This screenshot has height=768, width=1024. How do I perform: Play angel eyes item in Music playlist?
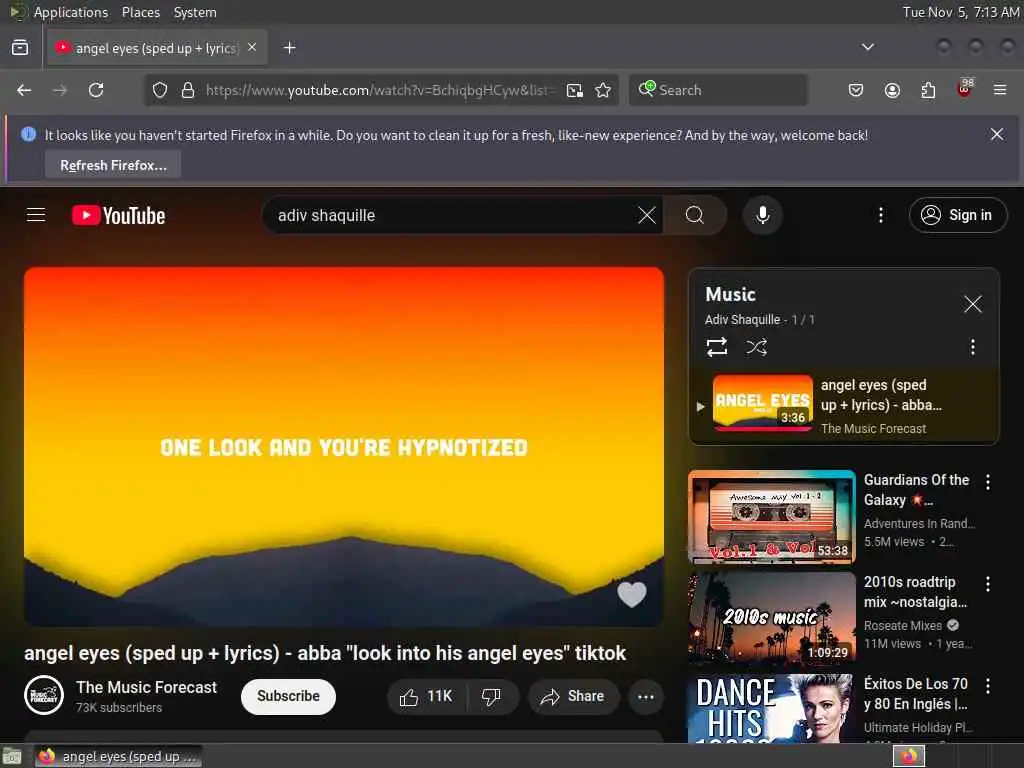point(844,406)
